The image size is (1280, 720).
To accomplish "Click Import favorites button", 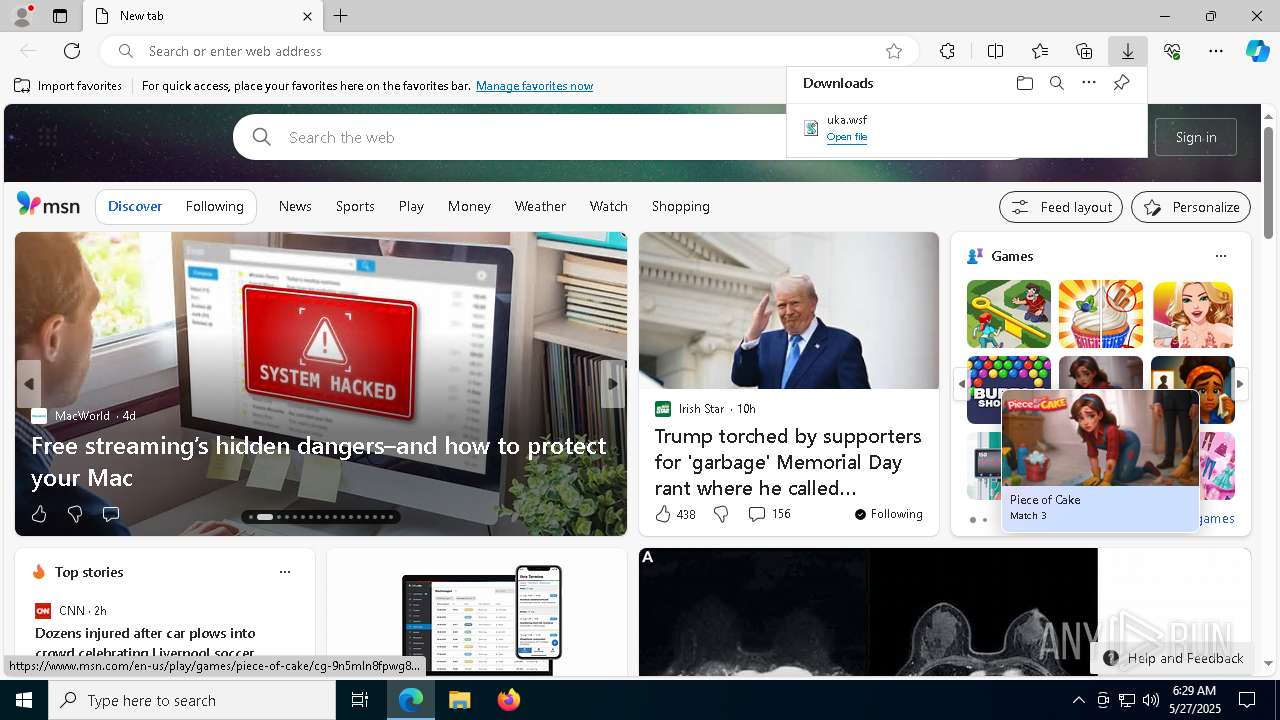I will coord(68,86).
